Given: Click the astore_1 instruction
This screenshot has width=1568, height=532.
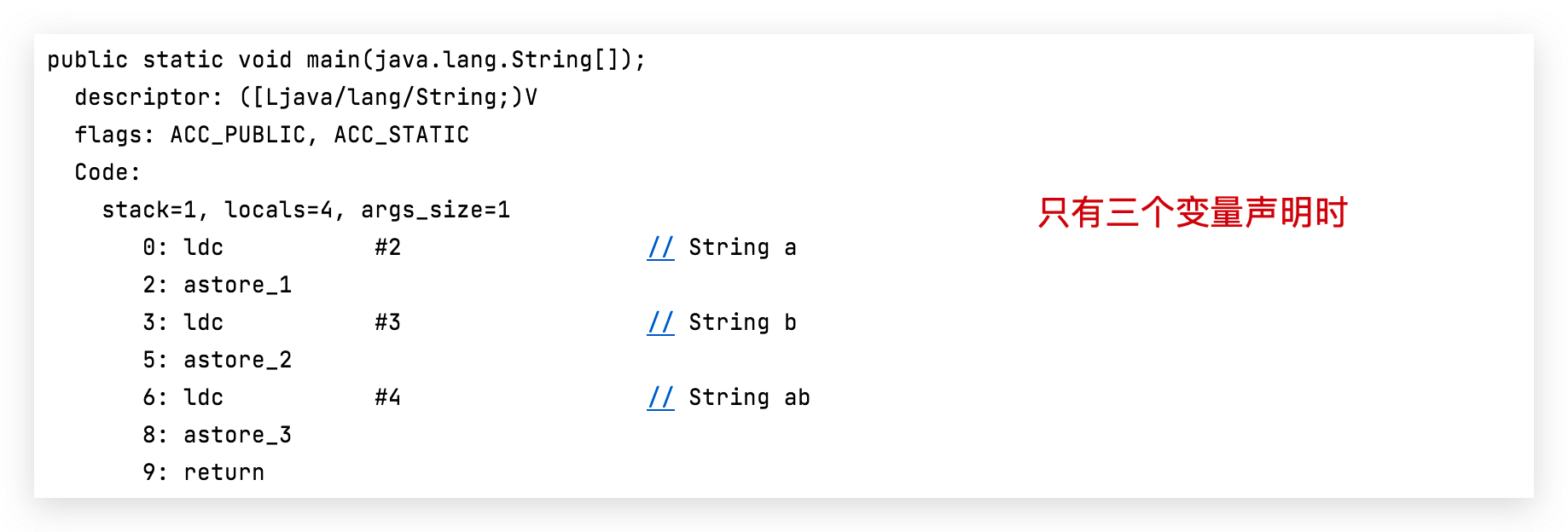Looking at the screenshot, I should (x=237, y=285).
